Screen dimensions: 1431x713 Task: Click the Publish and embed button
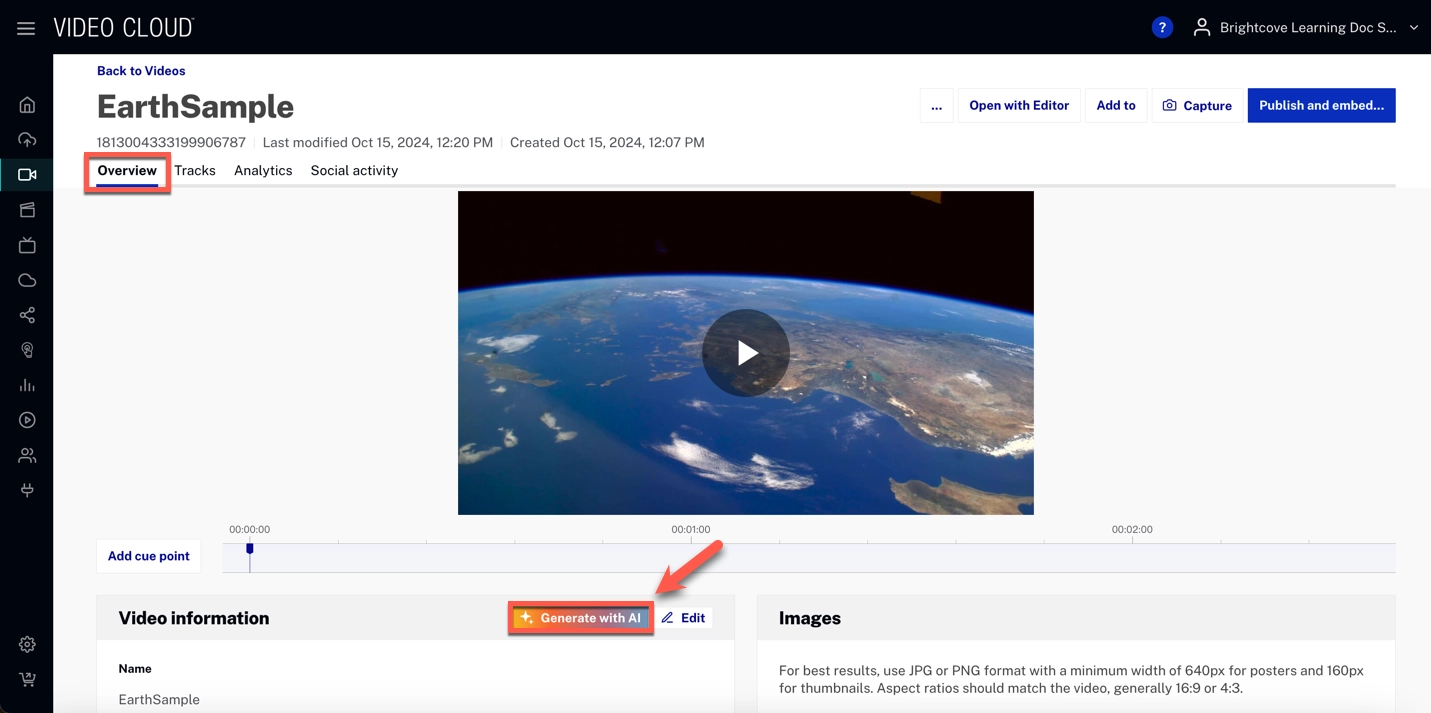pyautogui.click(x=1320, y=106)
